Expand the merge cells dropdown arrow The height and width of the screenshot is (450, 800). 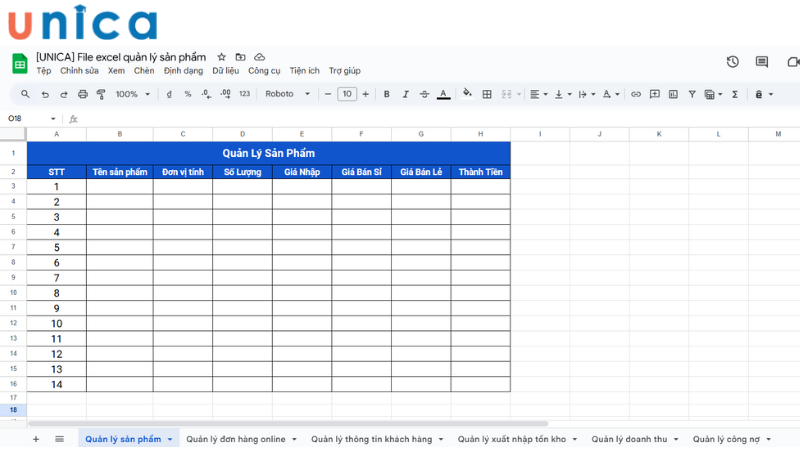click(x=519, y=94)
